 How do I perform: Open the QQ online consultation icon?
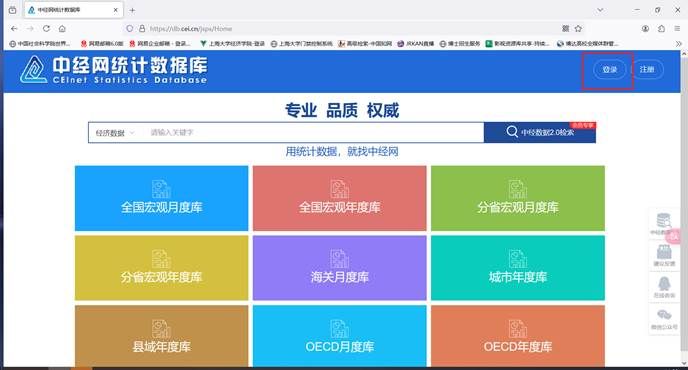click(664, 287)
